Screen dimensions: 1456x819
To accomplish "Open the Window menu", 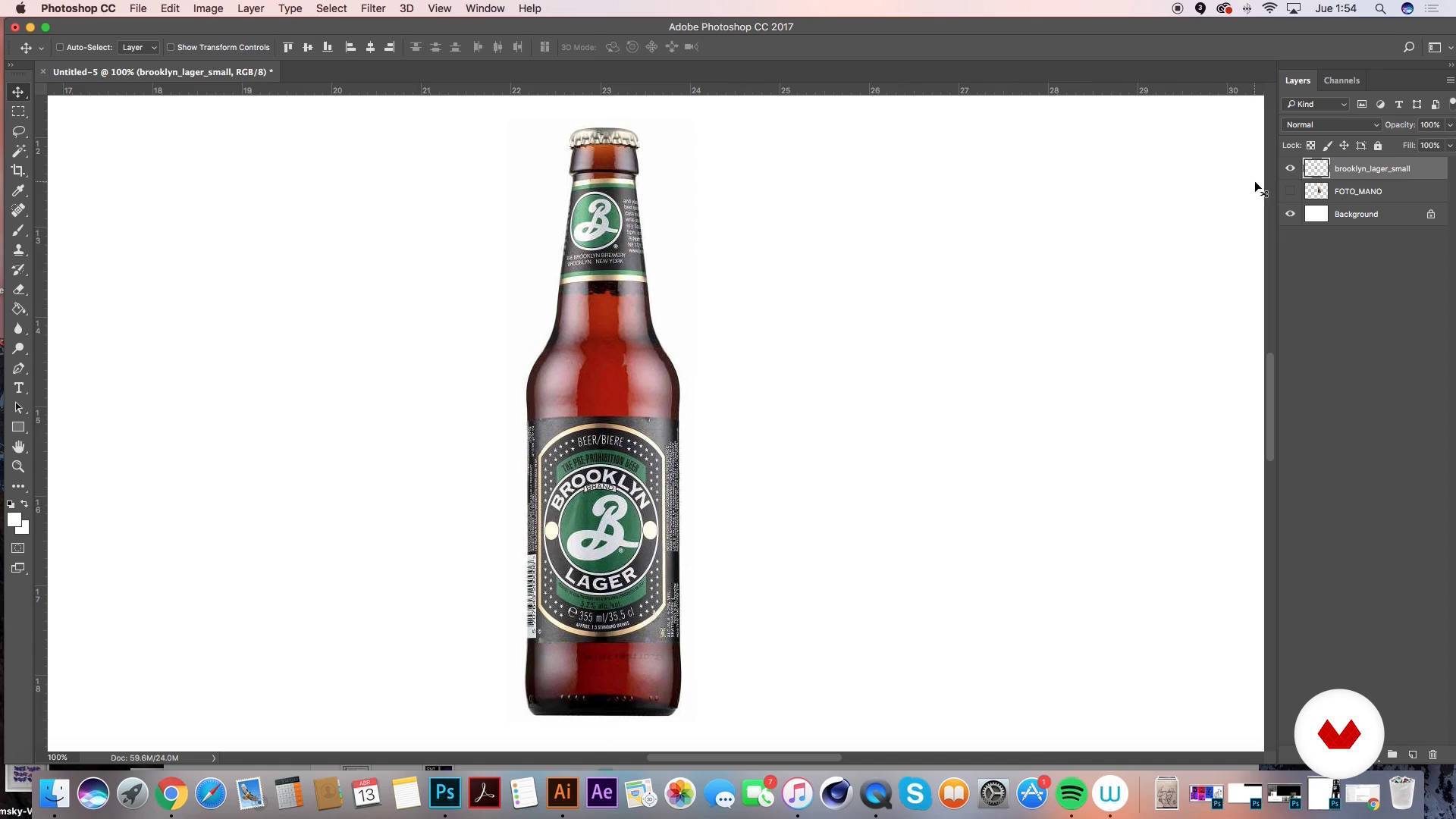I will pos(485,8).
